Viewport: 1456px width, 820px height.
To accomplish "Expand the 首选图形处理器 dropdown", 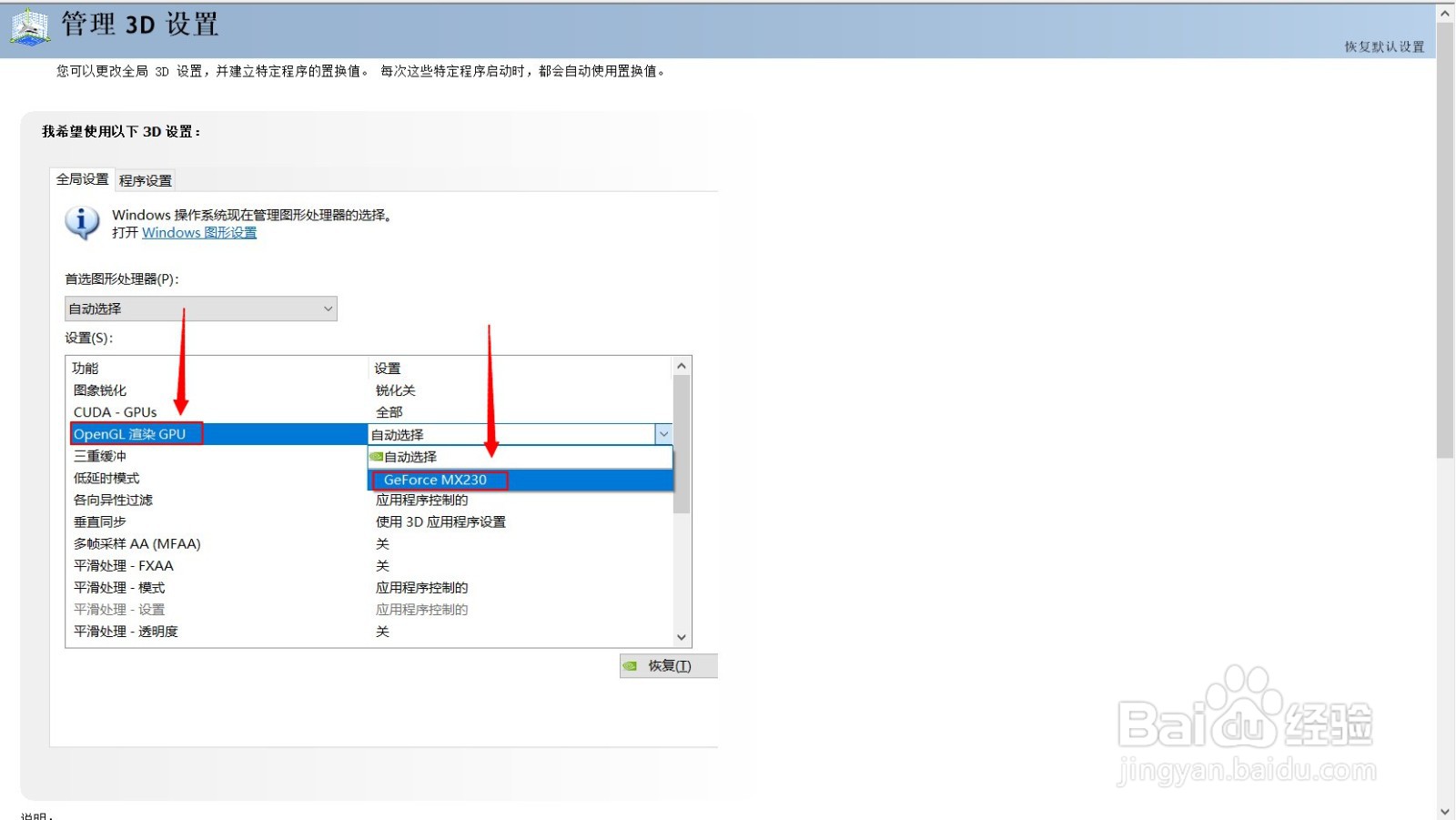I will 328,309.
